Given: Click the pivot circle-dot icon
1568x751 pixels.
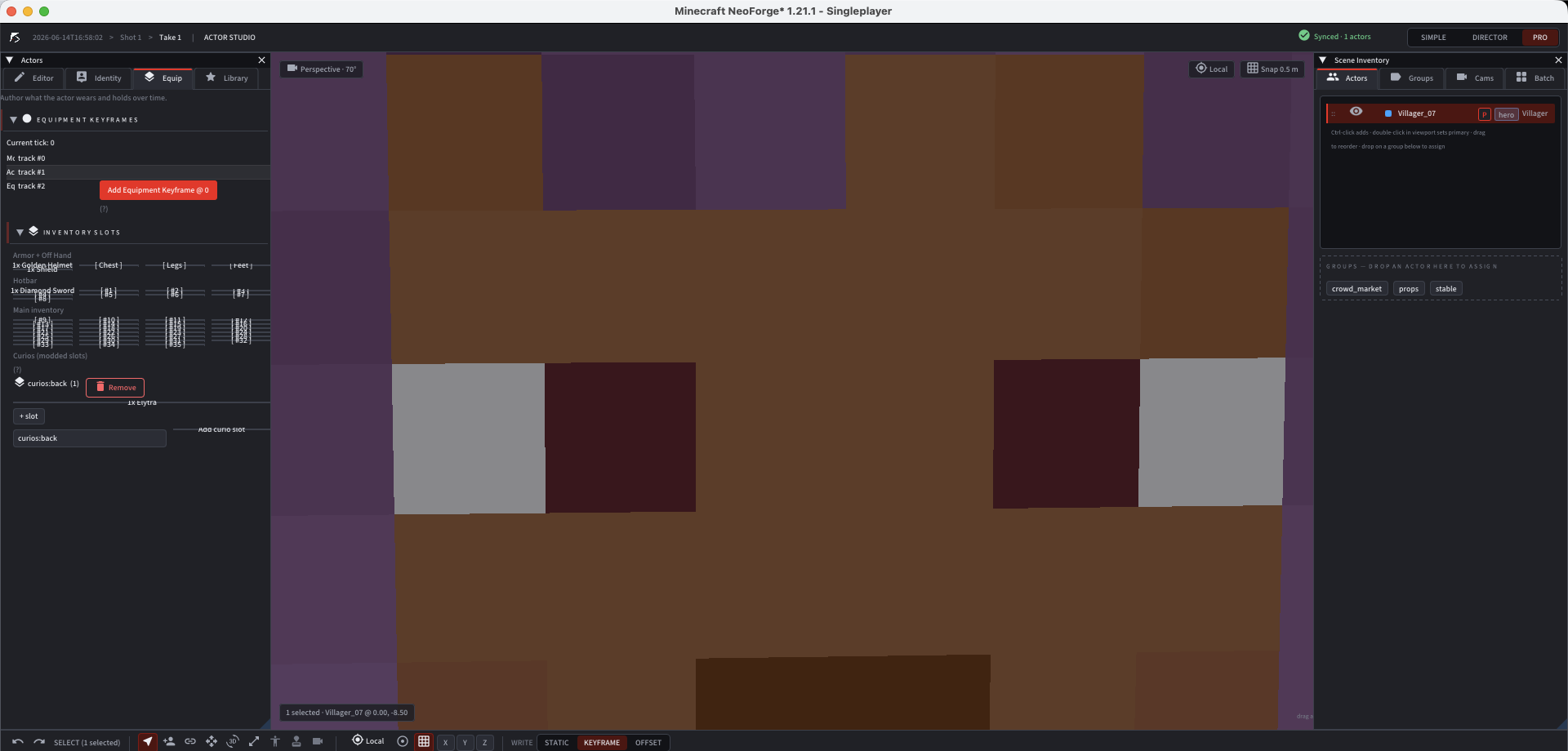Looking at the screenshot, I should [403, 741].
